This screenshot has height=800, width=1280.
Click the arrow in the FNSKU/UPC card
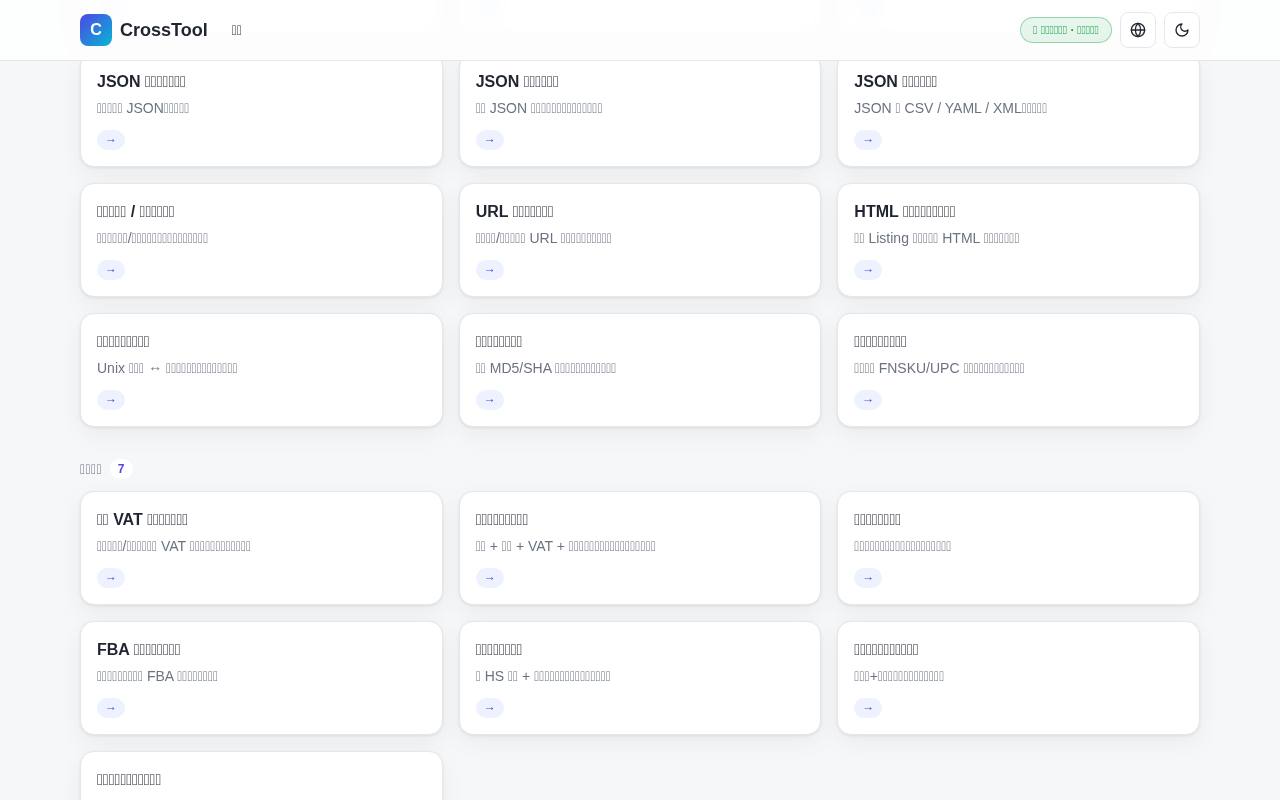pos(868,400)
